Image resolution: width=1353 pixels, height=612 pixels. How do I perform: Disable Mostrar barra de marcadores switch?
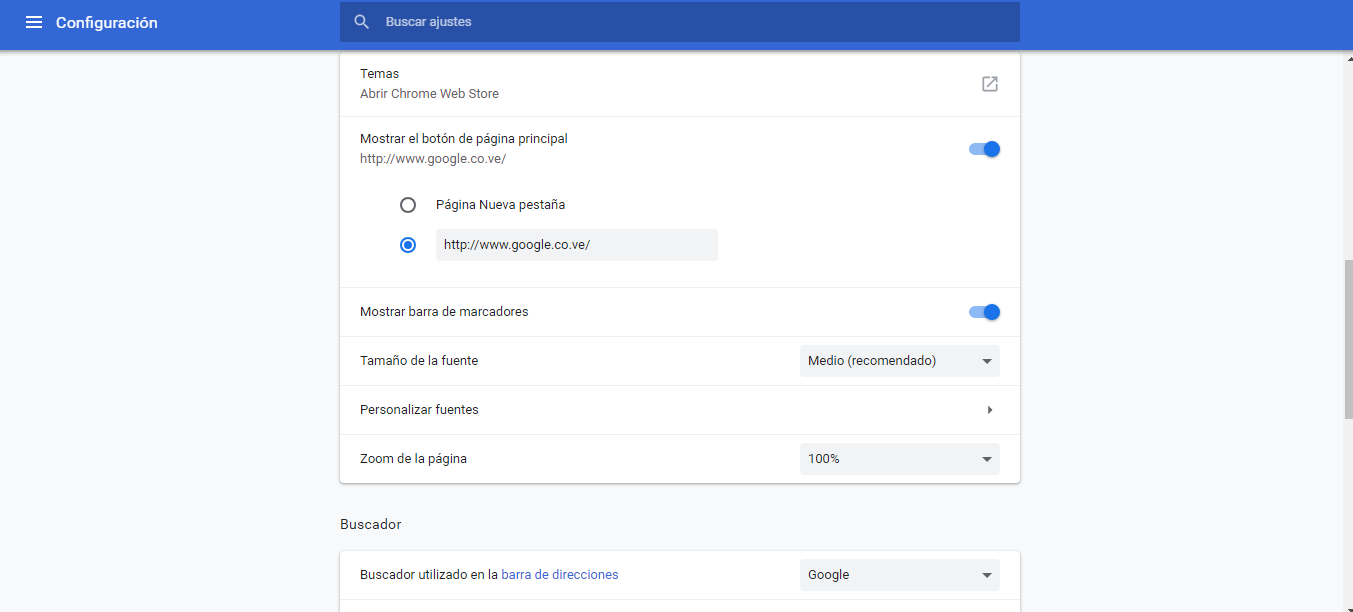click(984, 312)
